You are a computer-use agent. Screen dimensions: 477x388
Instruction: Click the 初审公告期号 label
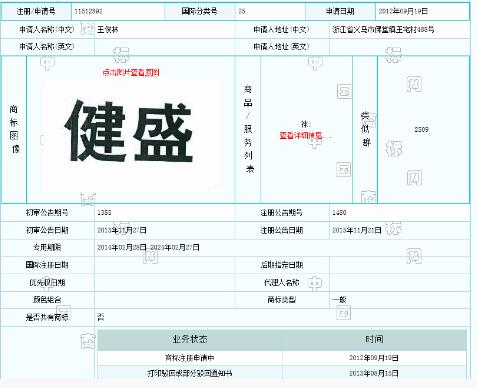47,212
